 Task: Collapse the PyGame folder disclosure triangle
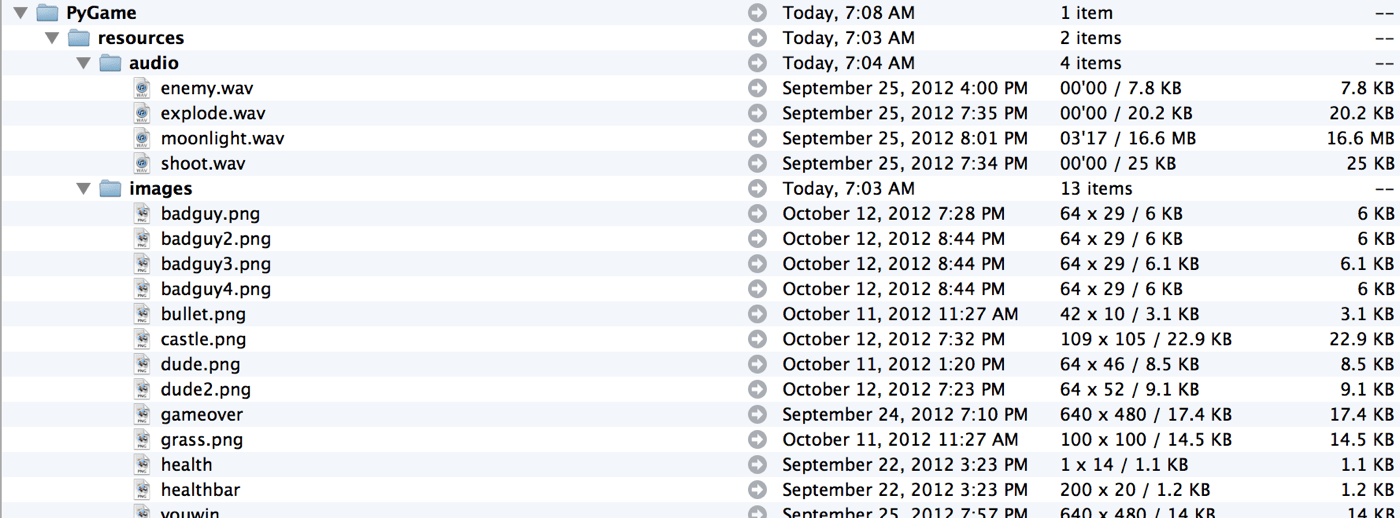(20, 13)
